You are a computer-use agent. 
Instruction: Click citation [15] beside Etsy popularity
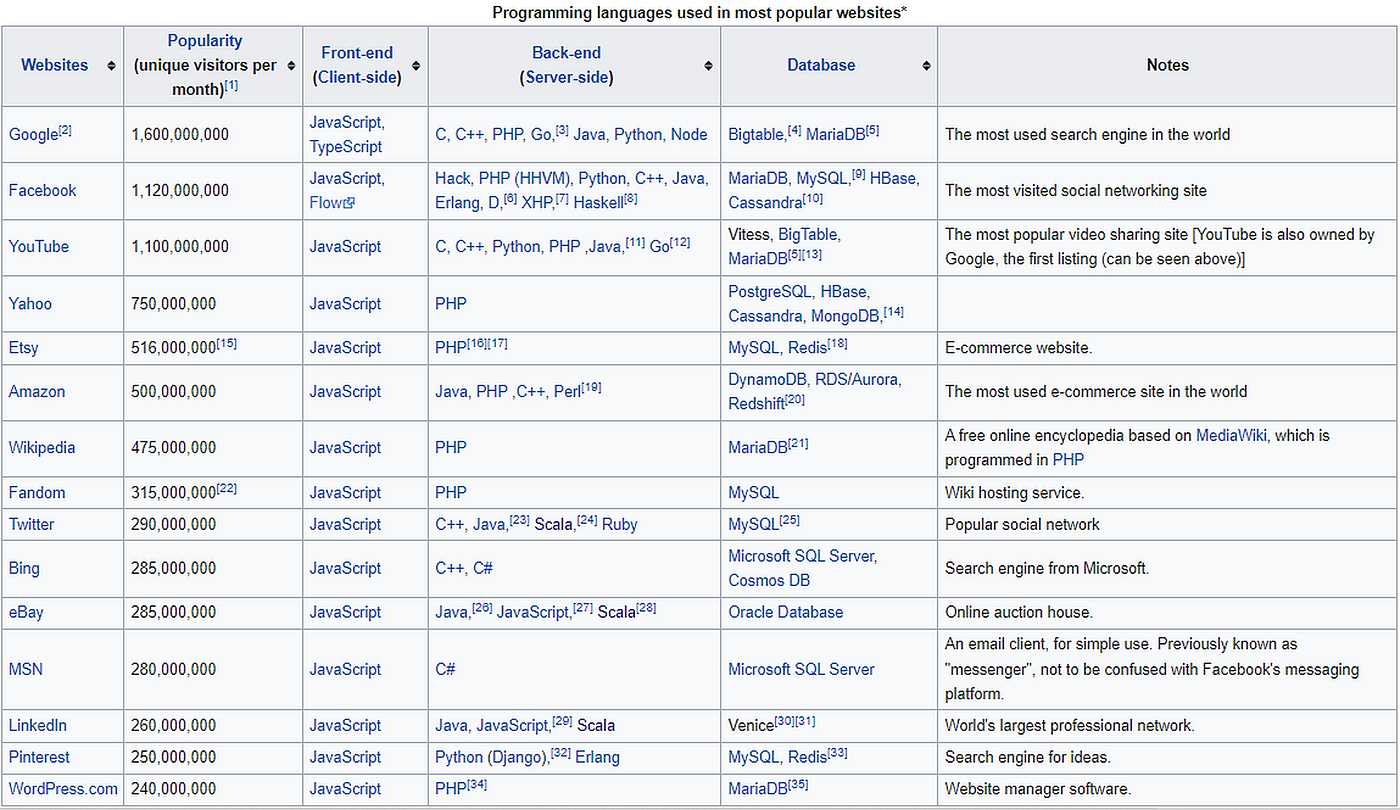click(x=227, y=344)
